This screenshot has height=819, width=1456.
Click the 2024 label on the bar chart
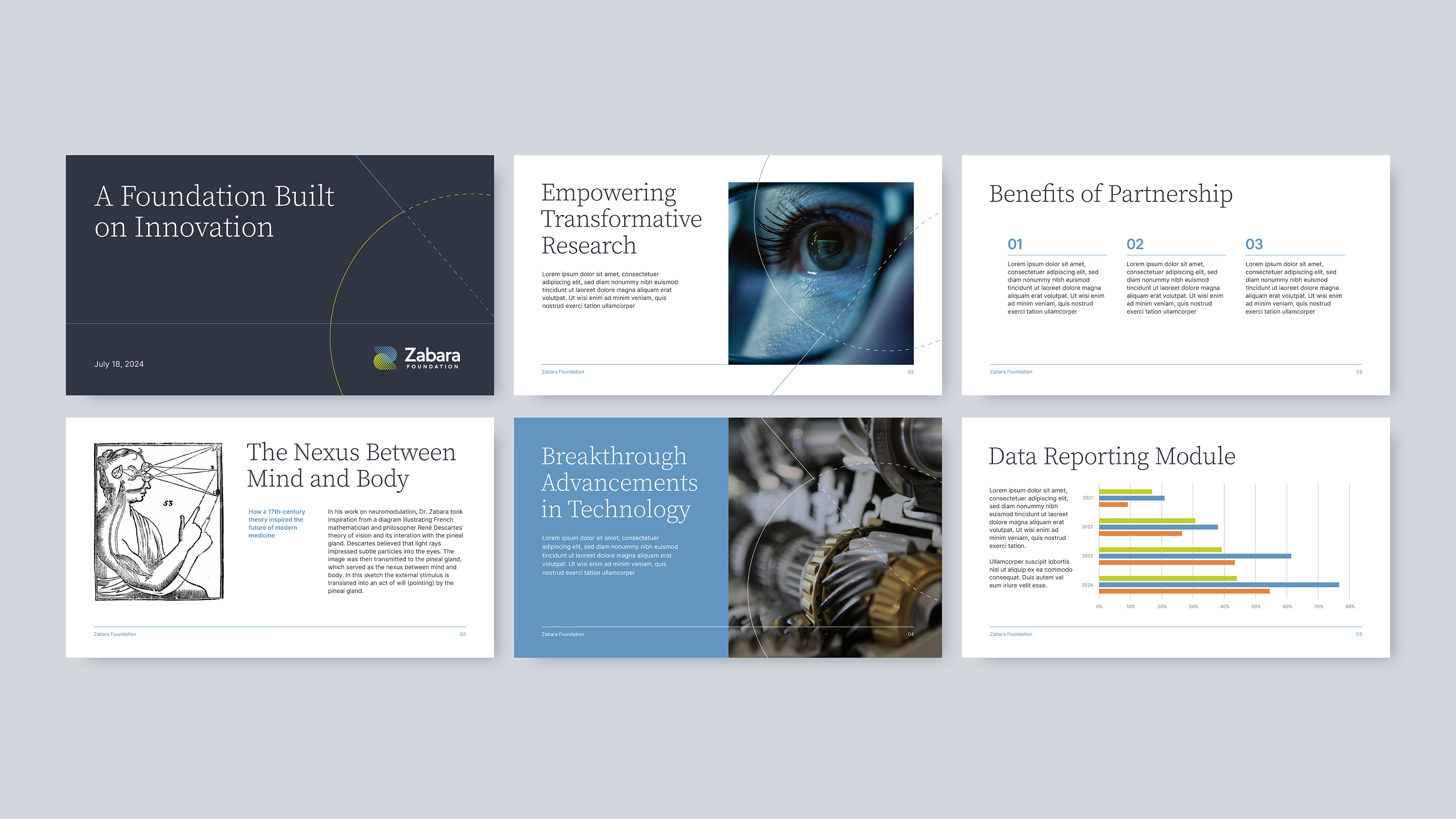point(1087,585)
